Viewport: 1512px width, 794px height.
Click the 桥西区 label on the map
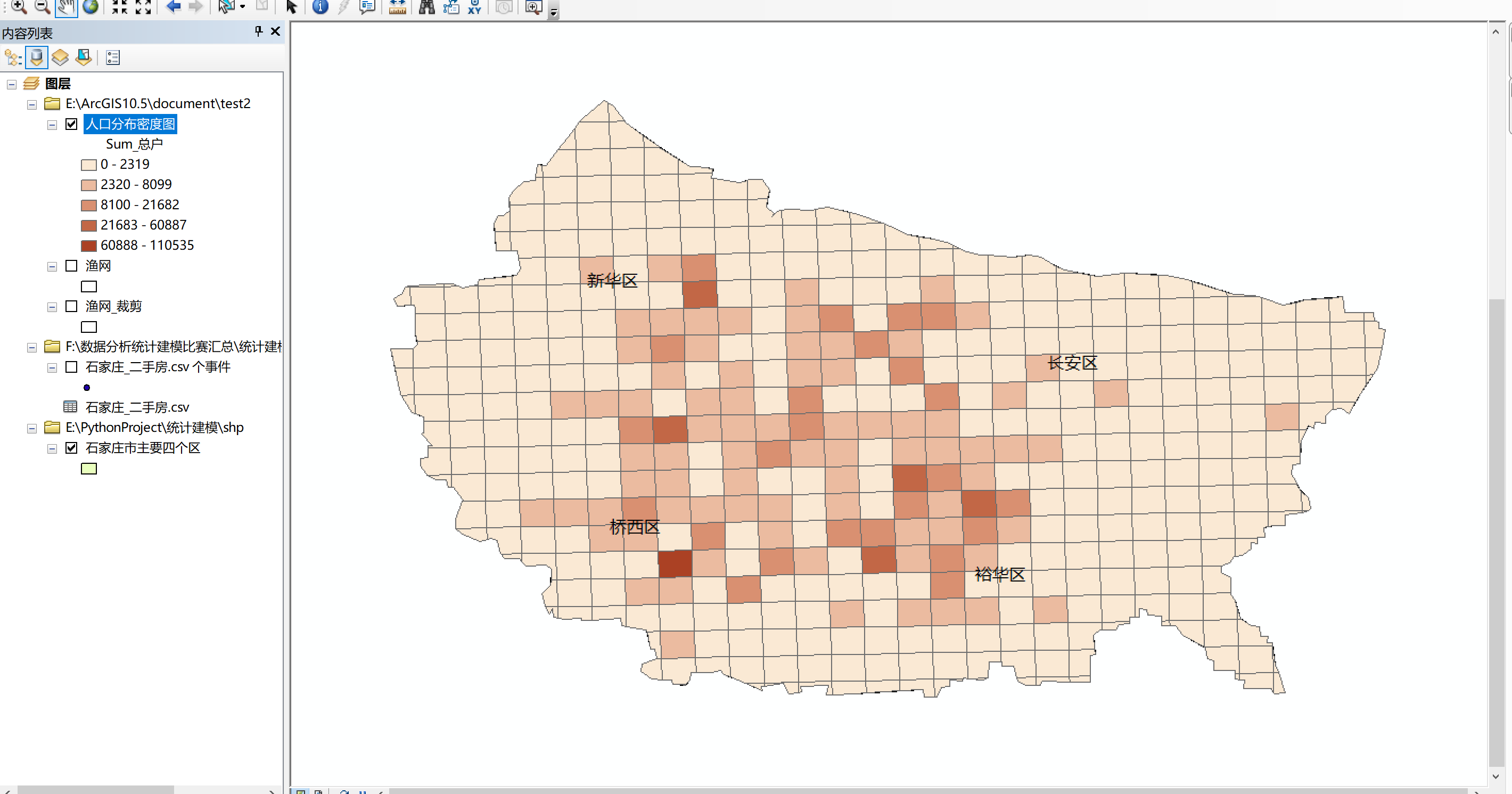[x=635, y=527]
